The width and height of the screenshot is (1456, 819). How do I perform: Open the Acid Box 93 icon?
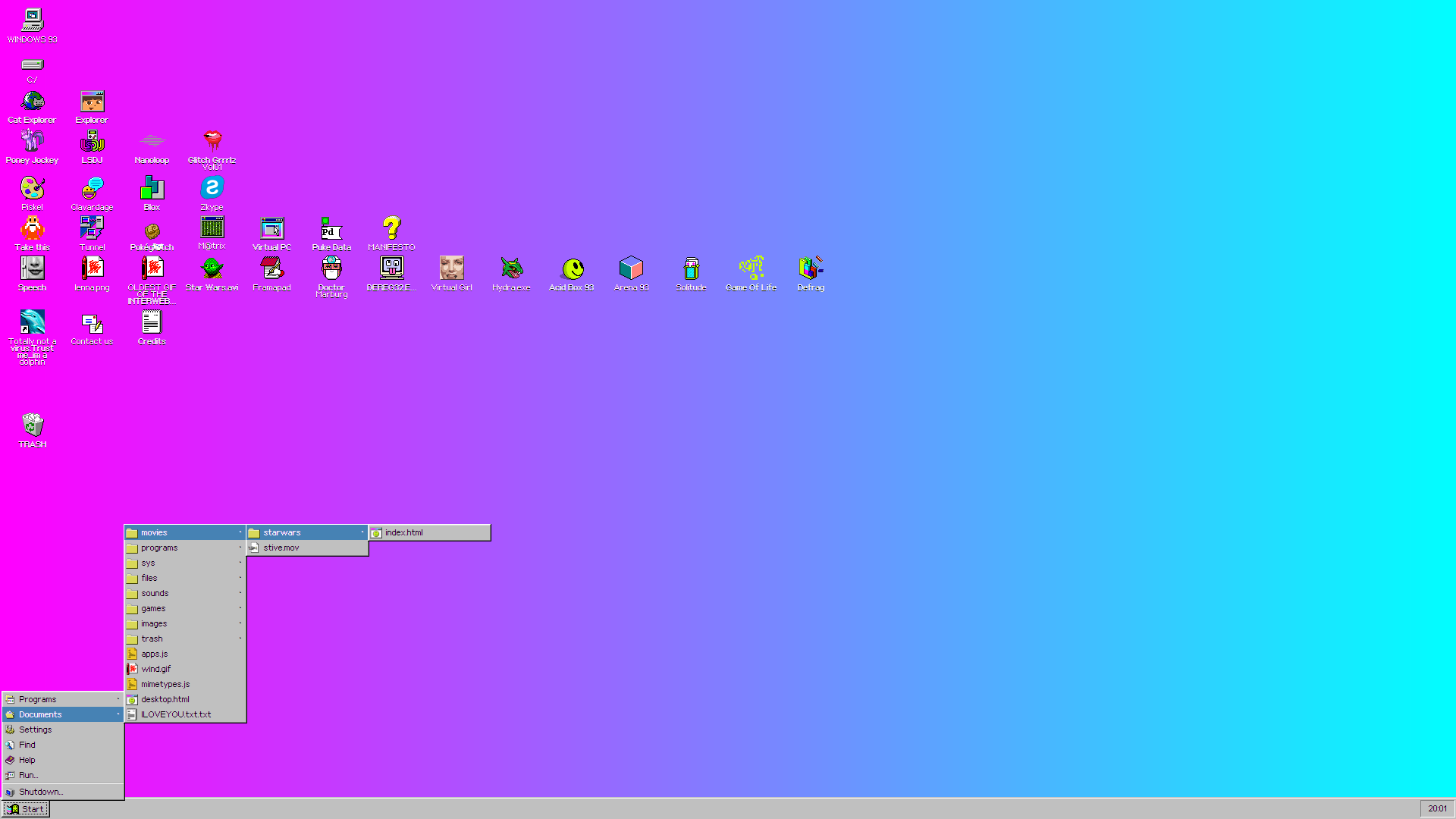572,269
